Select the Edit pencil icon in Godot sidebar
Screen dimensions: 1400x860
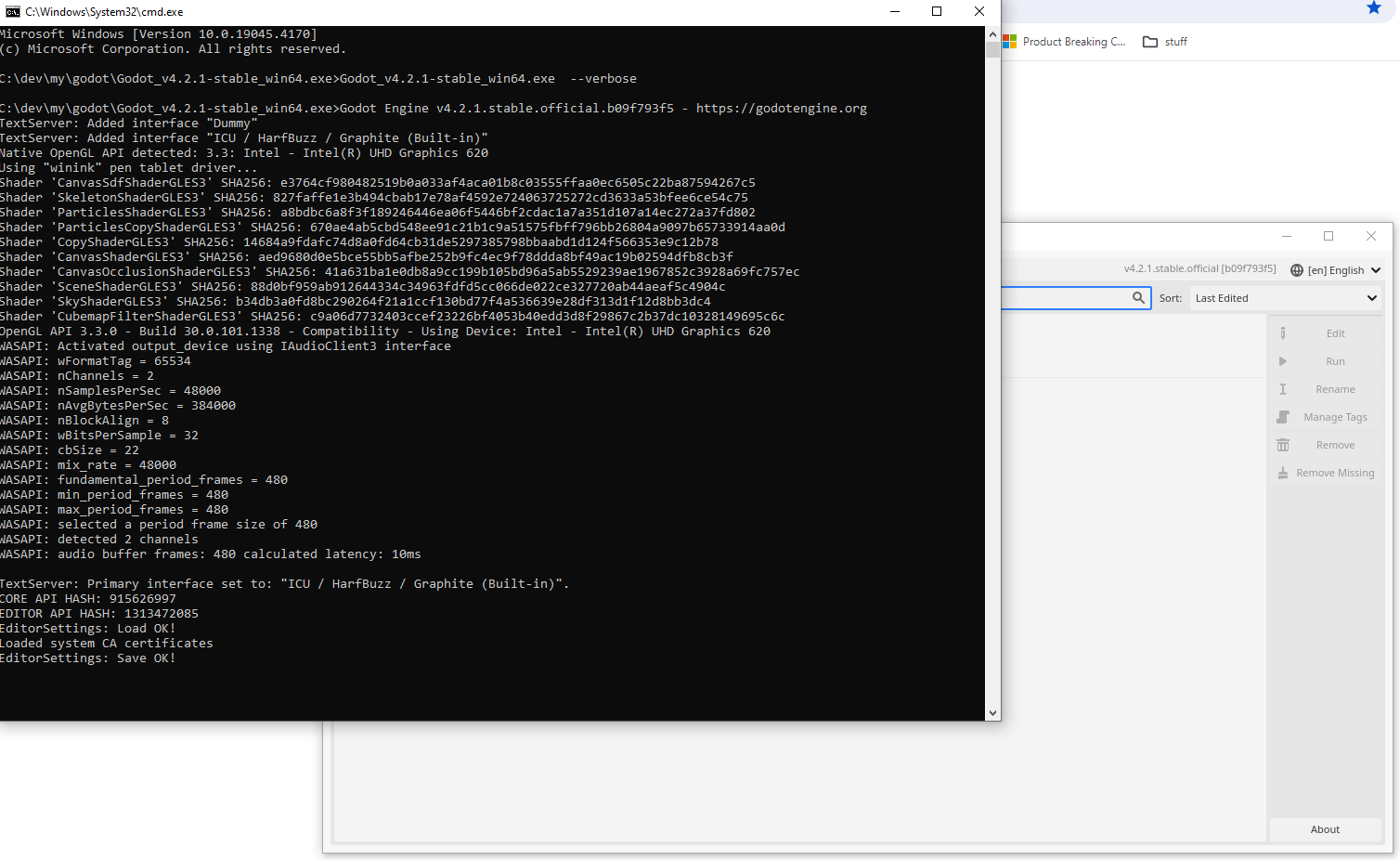tap(1284, 332)
